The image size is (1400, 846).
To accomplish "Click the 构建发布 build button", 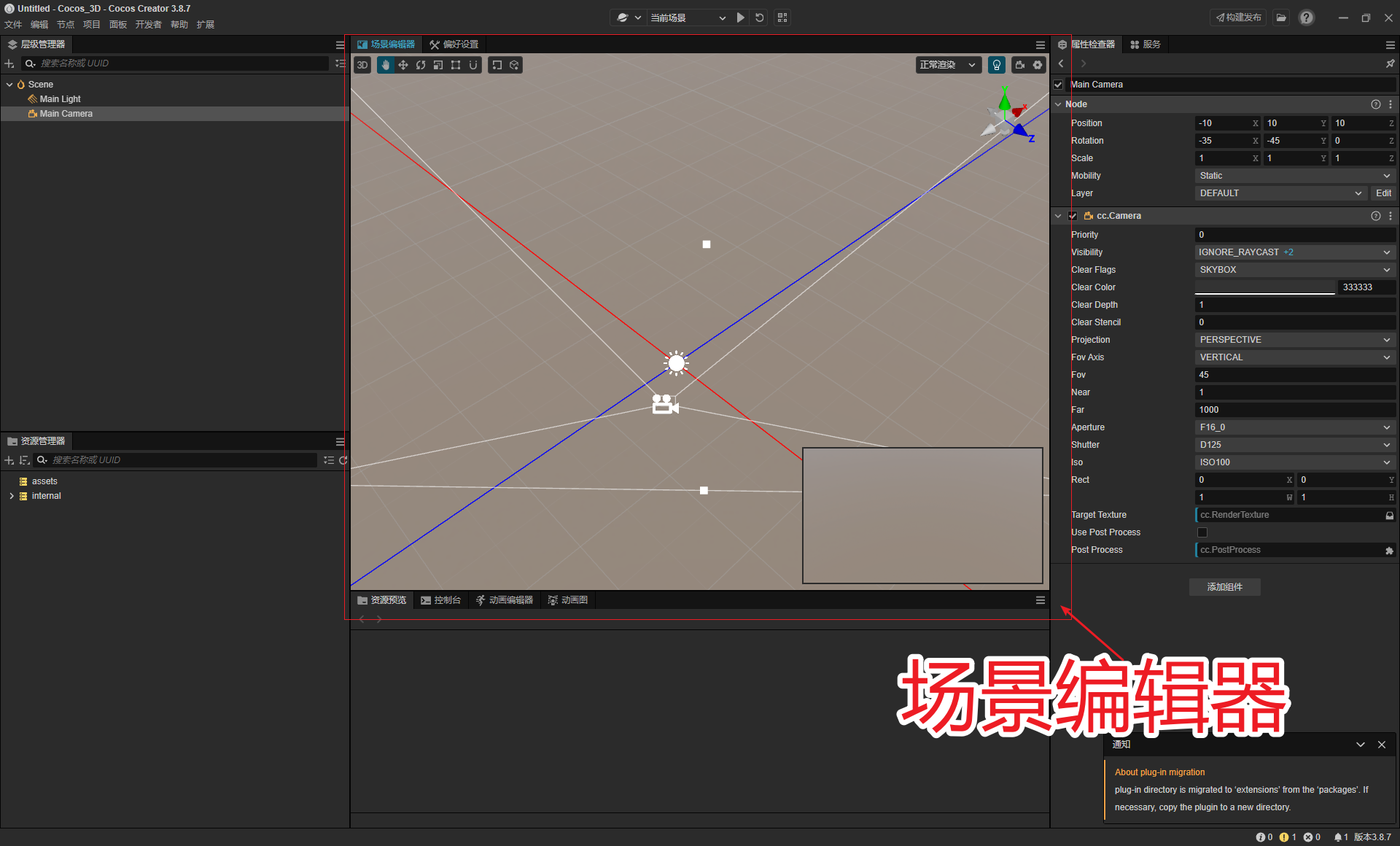I will (x=1238, y=18).
